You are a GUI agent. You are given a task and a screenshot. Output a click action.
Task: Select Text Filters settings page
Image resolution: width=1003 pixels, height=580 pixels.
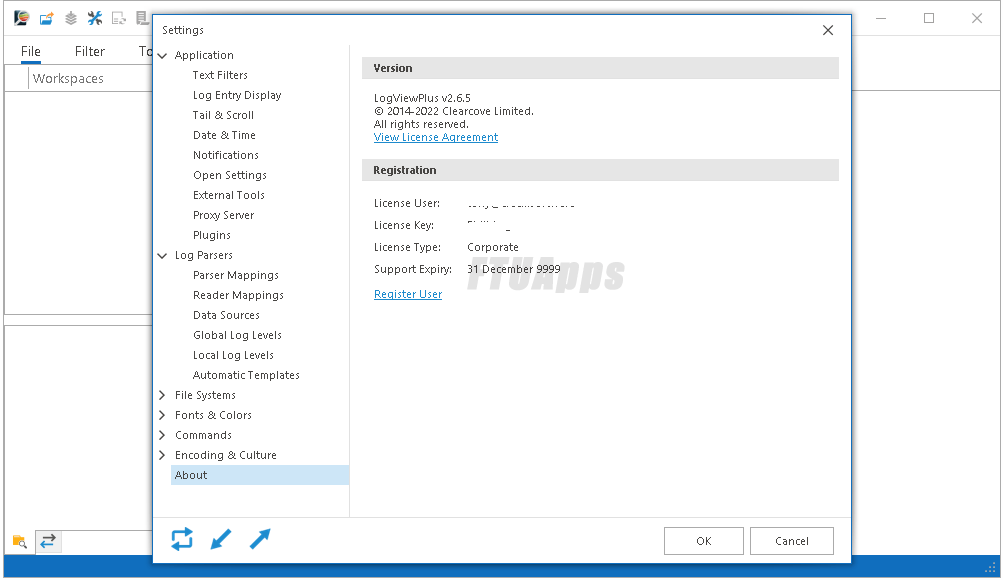point(220,75)
